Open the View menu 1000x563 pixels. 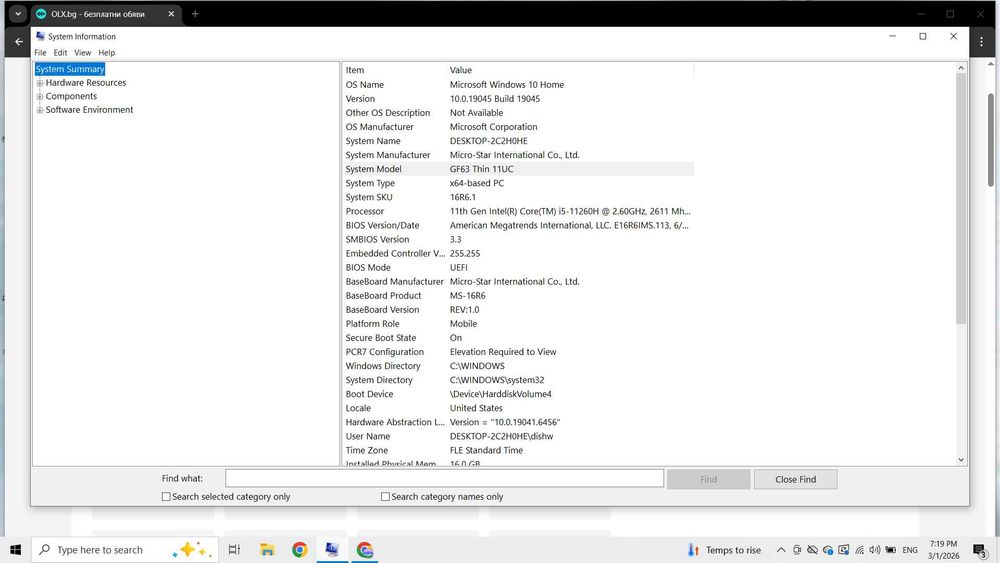82,53
